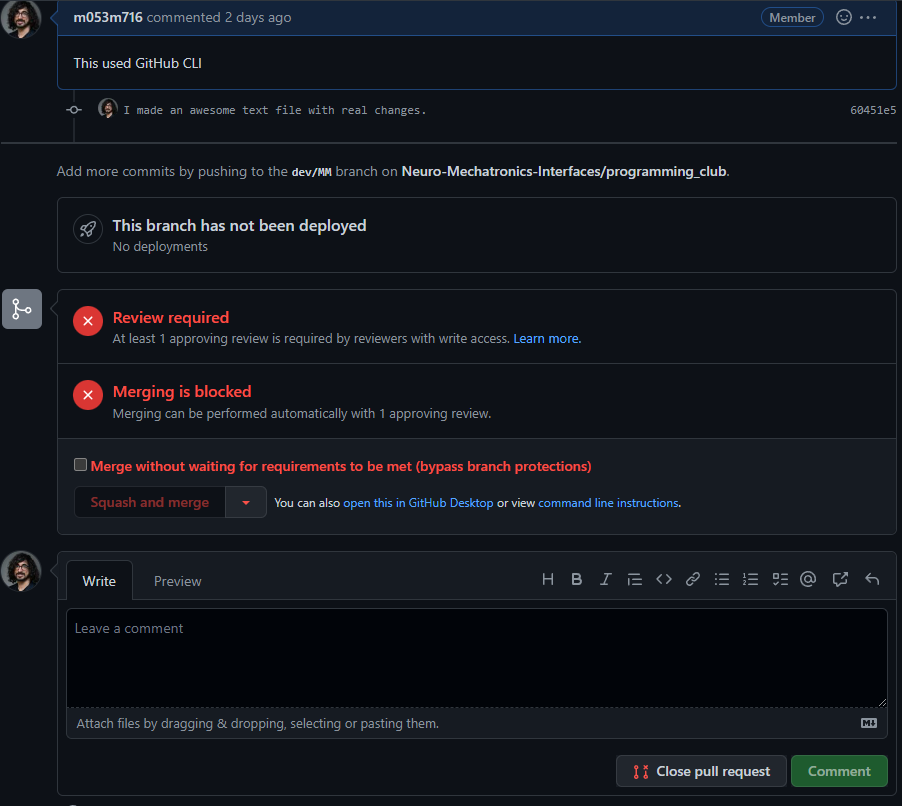Screen dimensions: 902x806
Task: Mention a user with the @ icon
Action: click(x=809, y=579)
